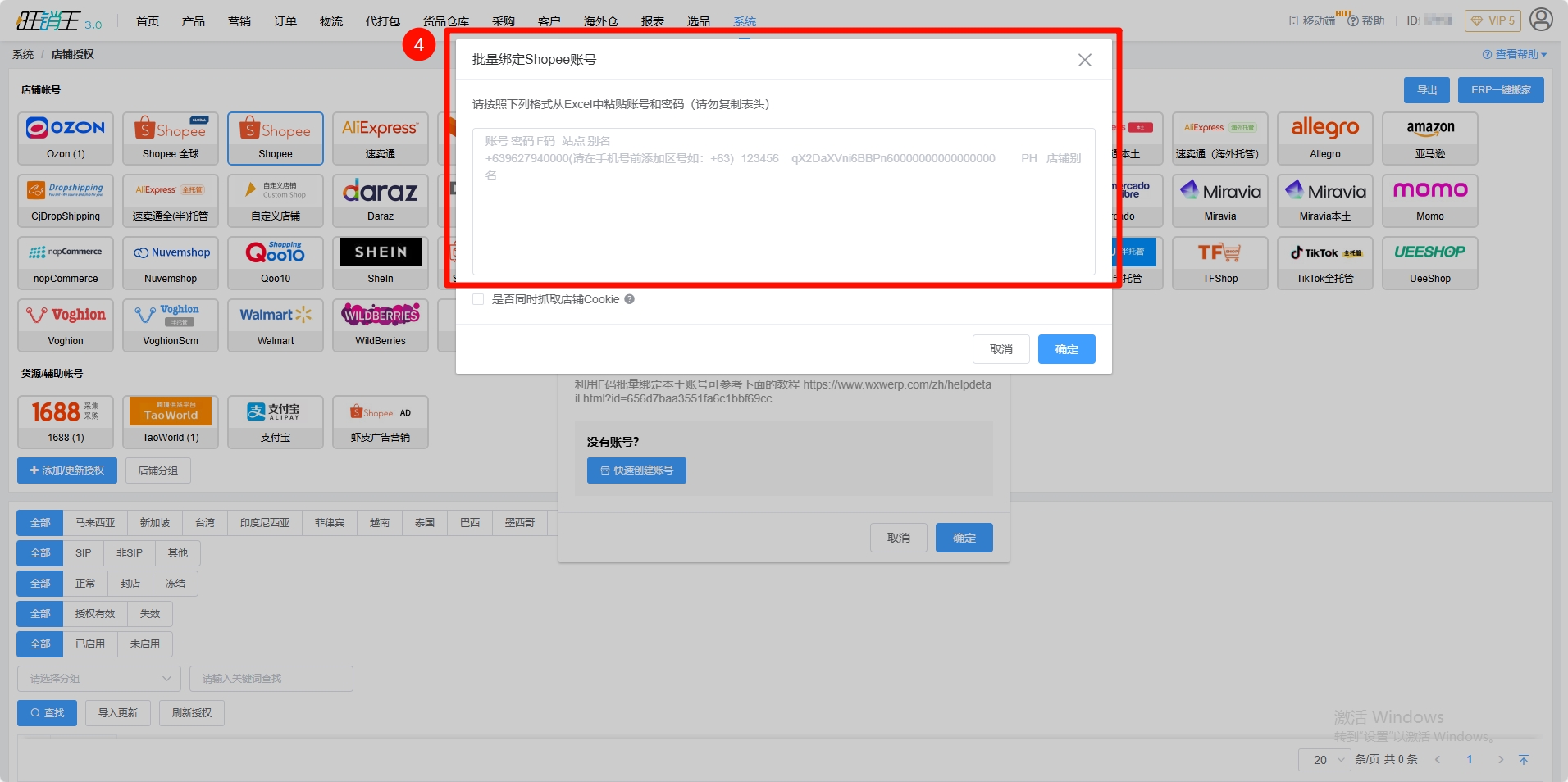Click the user avatar icon at top right
This screenshot has height=782, width=1568.
point(1541,20)
